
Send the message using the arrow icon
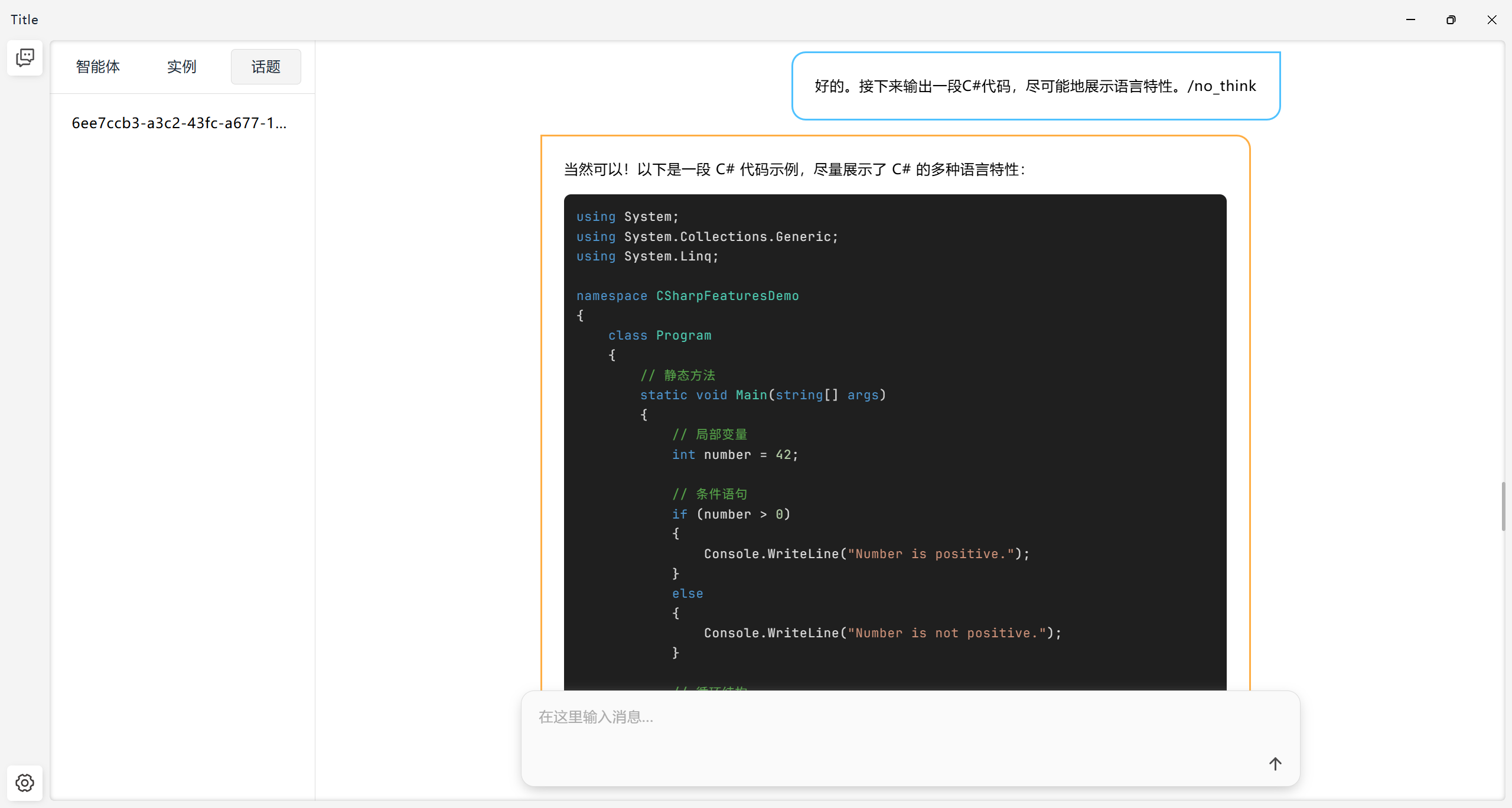[1275, 764]
